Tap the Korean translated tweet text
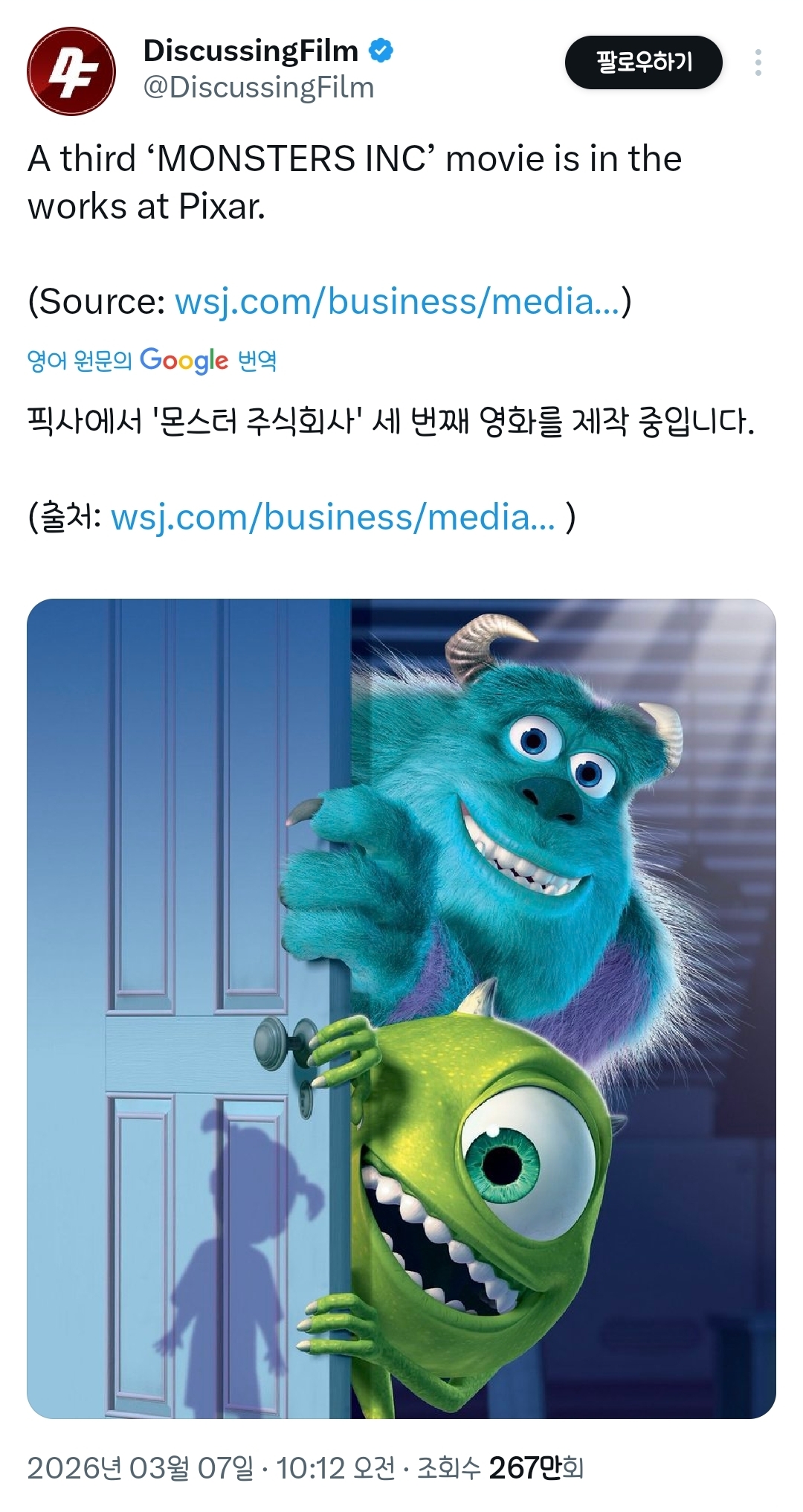This screenshot has height=1512, width=803. click(391, 422)
